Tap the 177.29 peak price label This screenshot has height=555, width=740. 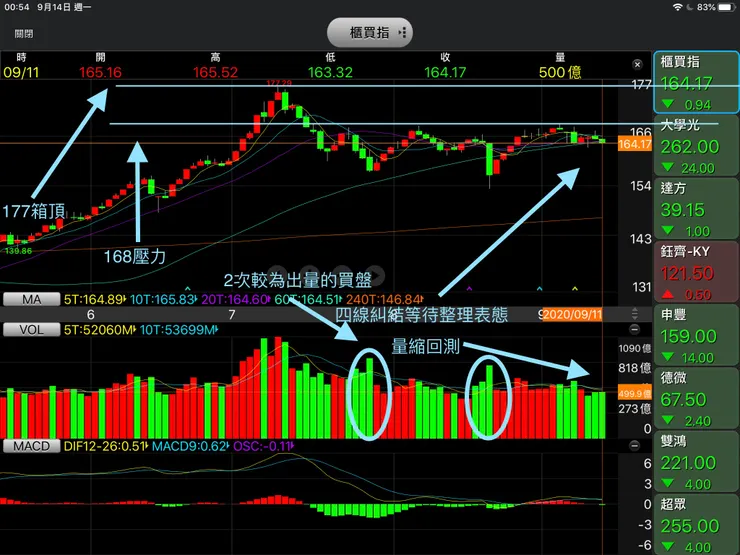279,83
